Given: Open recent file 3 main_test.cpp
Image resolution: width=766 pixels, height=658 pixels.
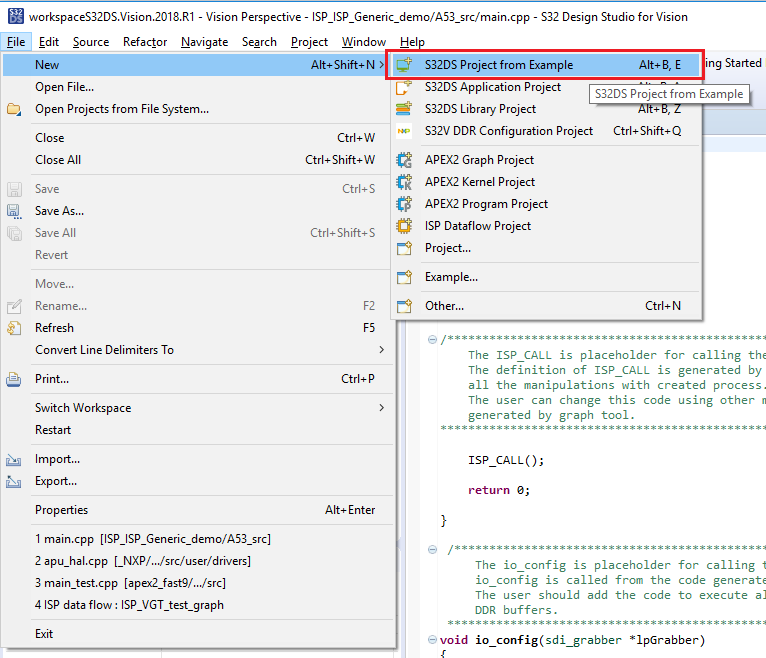Looking at the screenshot, I should (x=198, y=583).
